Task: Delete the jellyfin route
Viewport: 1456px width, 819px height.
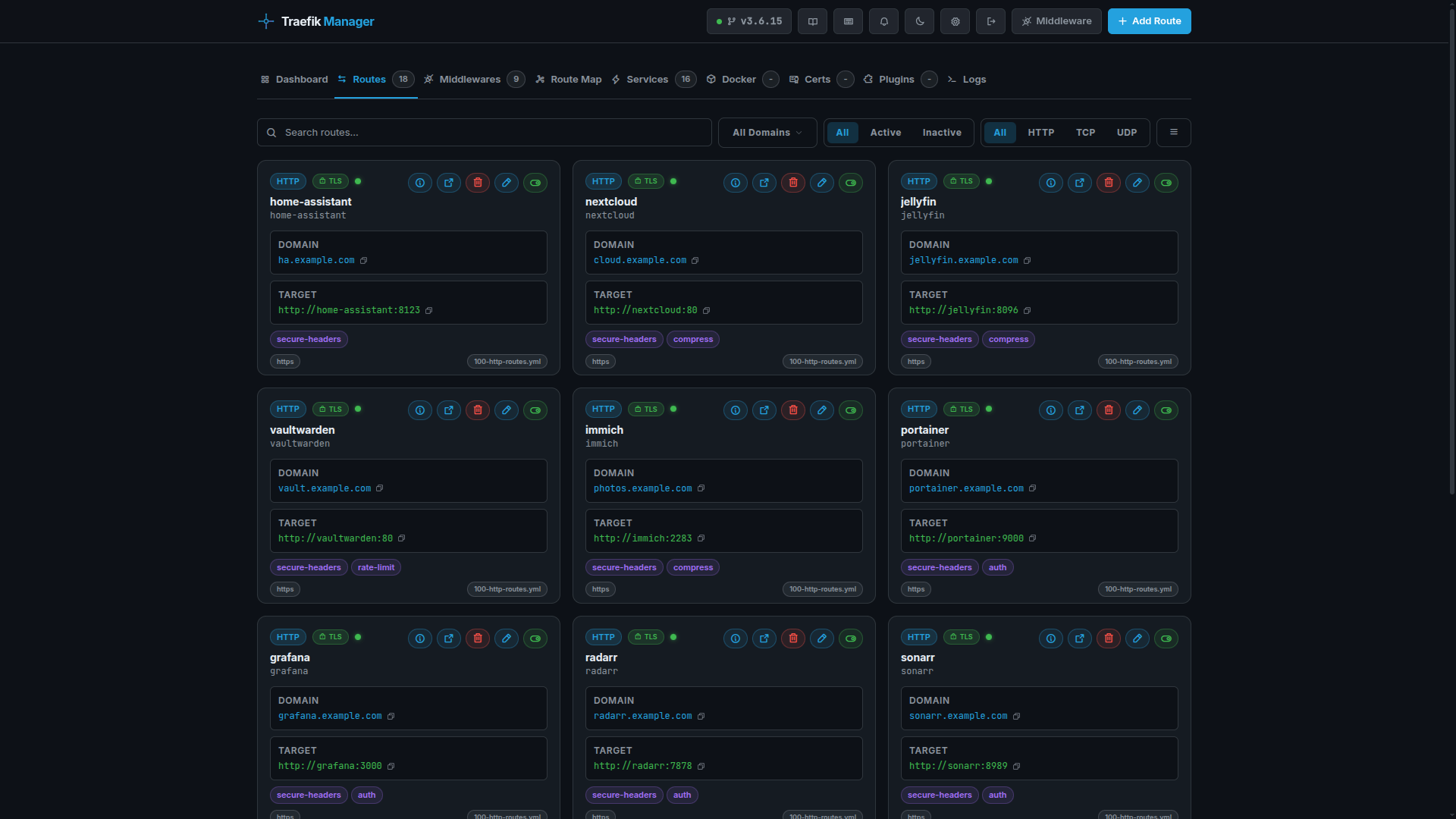Action: [1109, 183]
